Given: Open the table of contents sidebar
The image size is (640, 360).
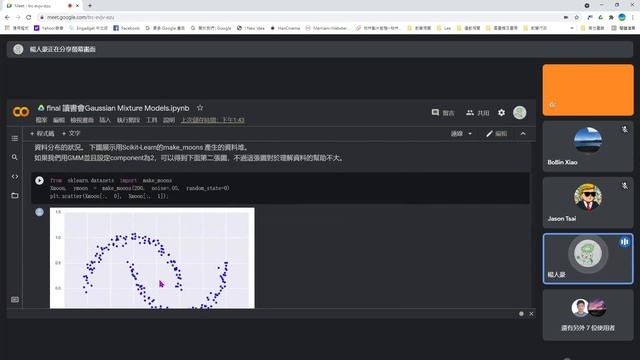Looking at the screenshot, I should tap(15, 138).
